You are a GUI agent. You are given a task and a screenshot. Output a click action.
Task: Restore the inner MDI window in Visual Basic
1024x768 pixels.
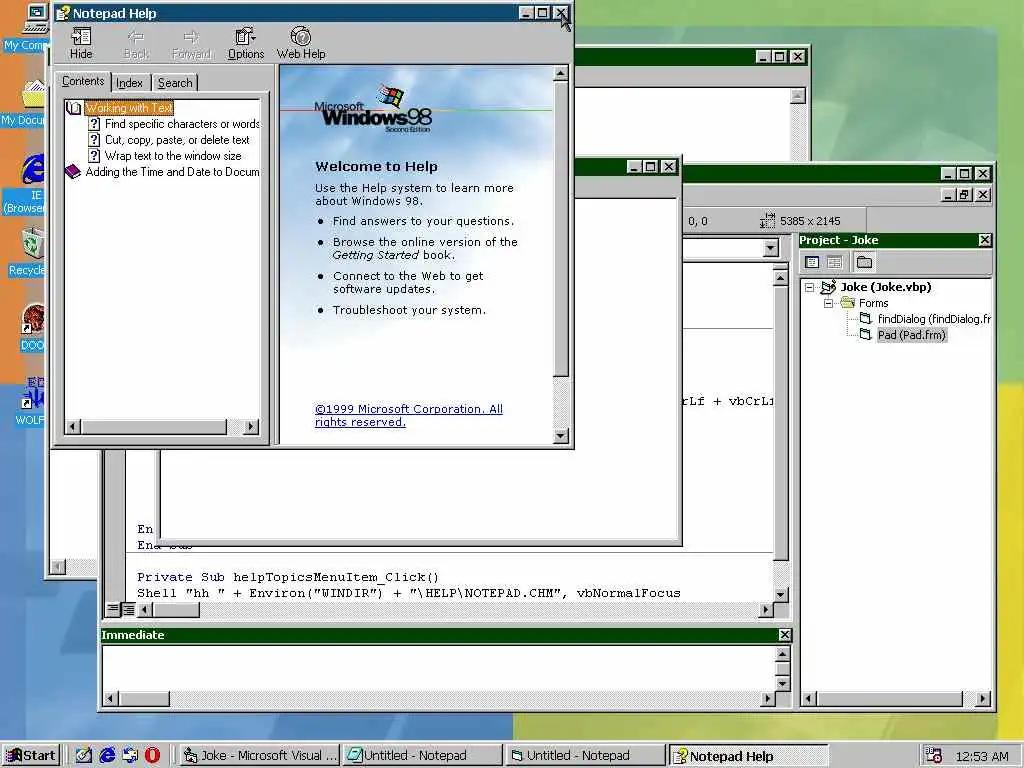tap(964, 195)
